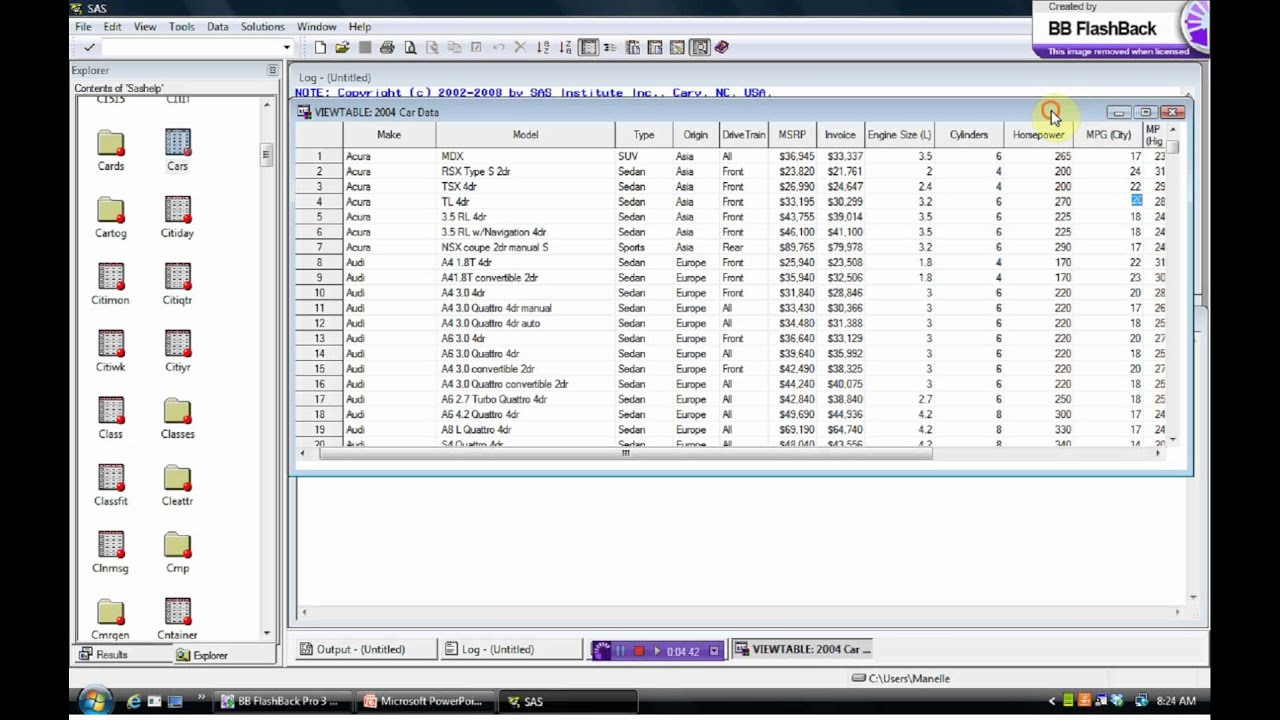Open the Help menu
Viewport: 1280px width, 720px height.
click(360, 27)
